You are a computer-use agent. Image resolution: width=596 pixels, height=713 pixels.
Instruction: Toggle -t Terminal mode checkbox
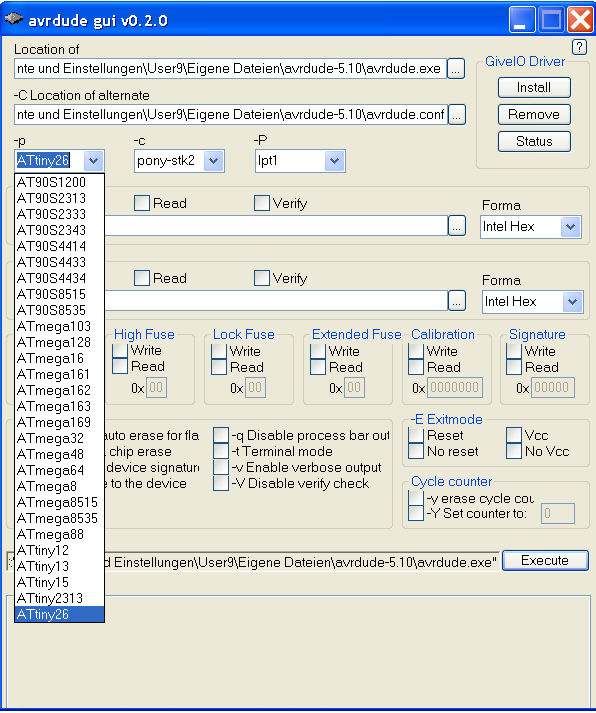221,451
